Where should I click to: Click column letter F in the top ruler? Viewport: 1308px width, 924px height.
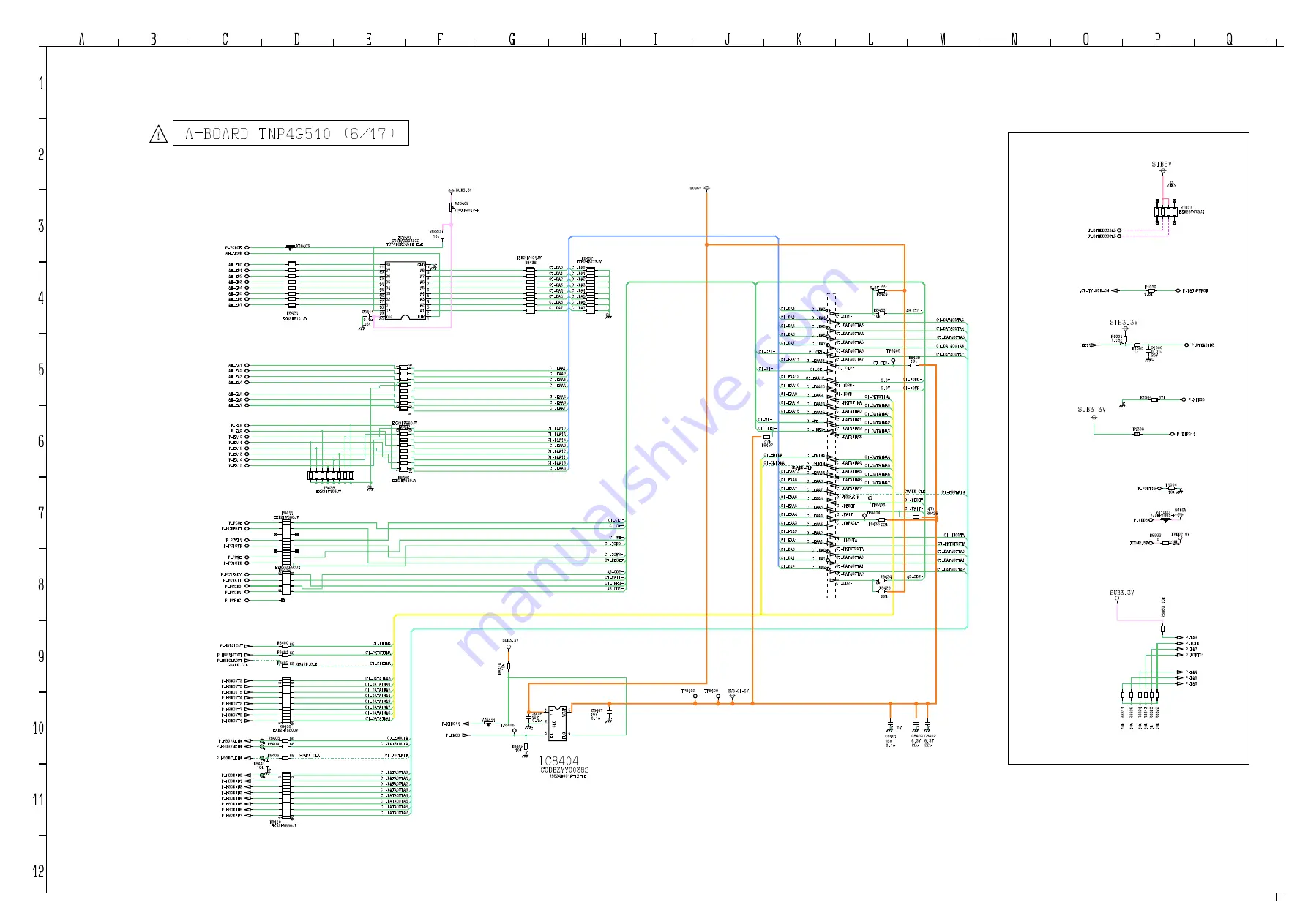pos(440,40)
